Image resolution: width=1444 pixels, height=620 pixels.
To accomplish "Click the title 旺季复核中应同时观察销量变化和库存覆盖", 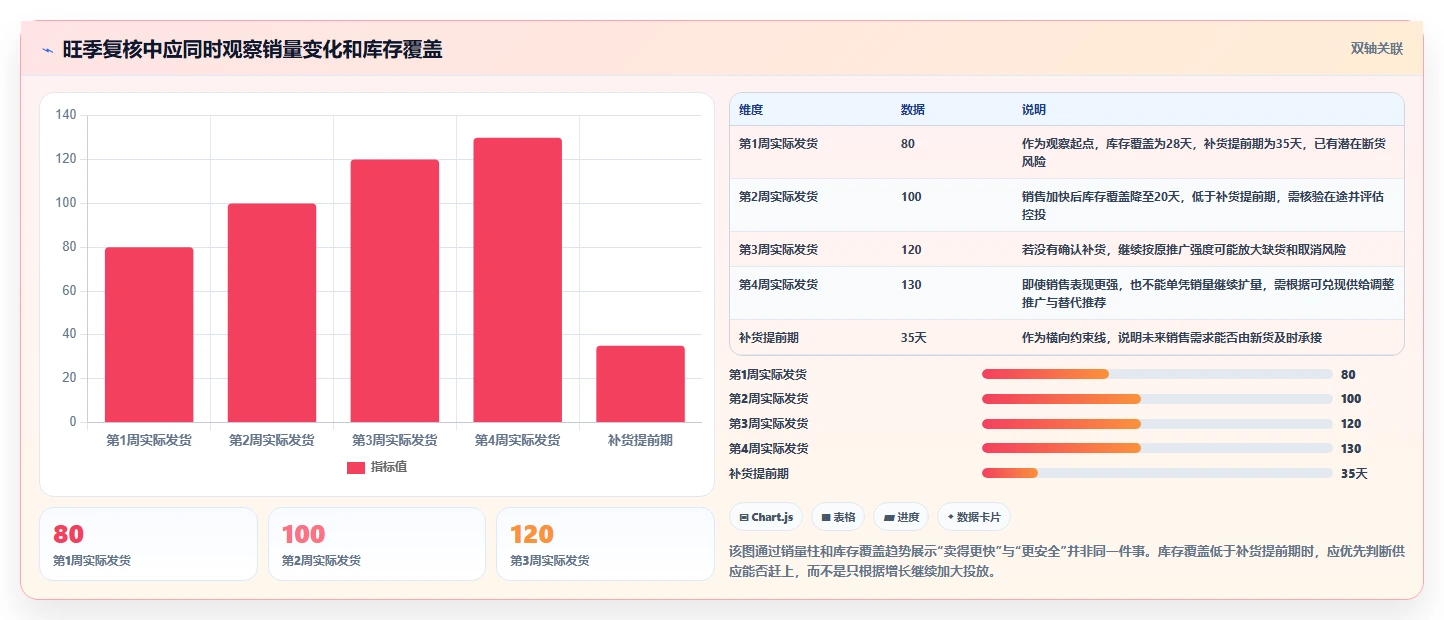I will tap(252, 49).
